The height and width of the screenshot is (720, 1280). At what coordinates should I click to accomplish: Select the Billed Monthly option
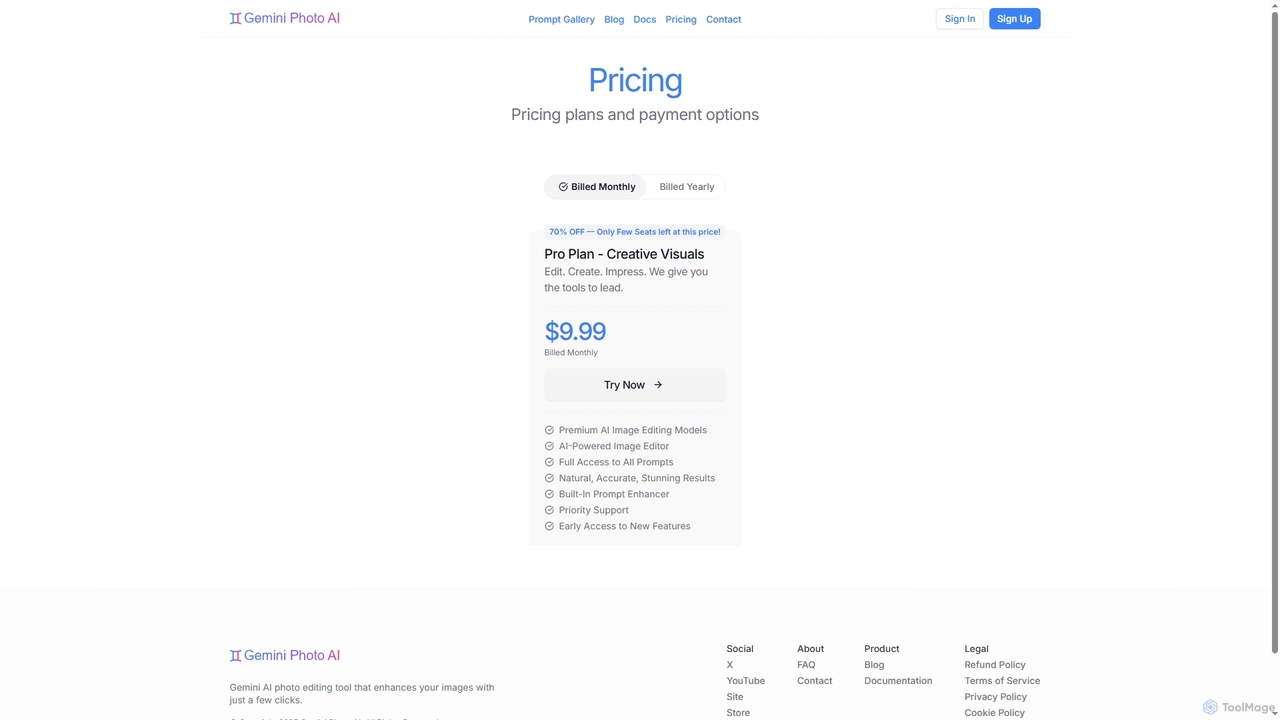pyautogui.click(x=596, y=187)
